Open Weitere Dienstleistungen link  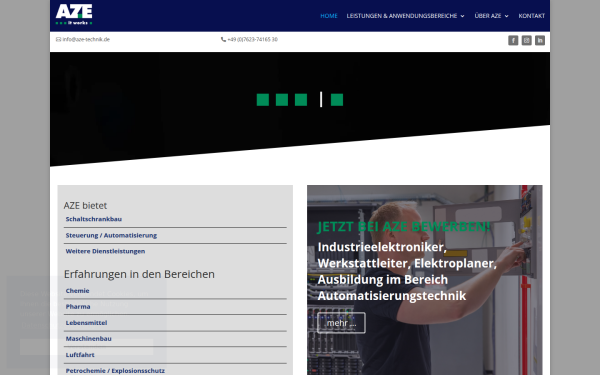[105, 251]
